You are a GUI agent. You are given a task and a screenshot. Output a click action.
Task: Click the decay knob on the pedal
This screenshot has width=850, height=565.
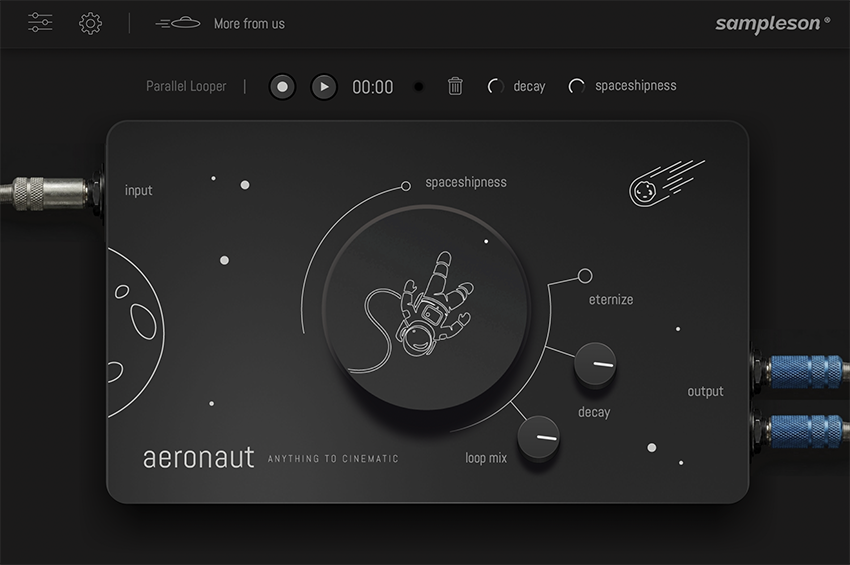pyautogui.click(x=595, y=363)
